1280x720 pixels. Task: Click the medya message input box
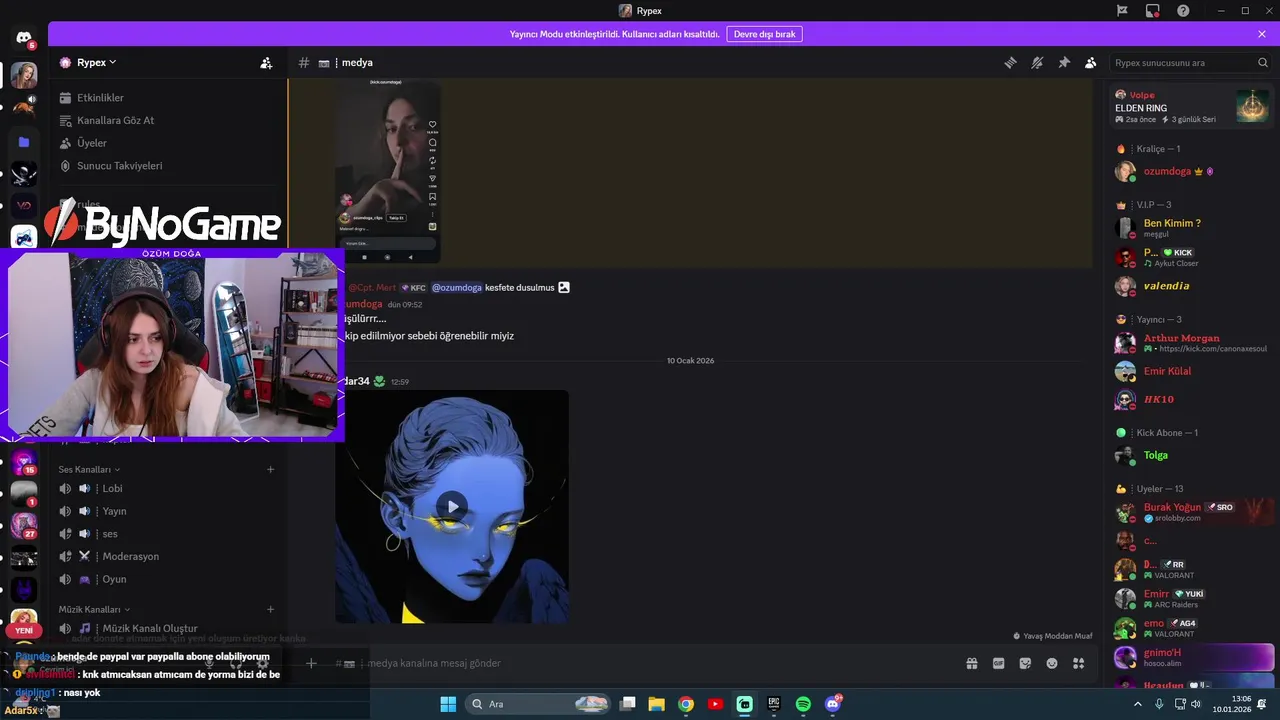(640, 663)
